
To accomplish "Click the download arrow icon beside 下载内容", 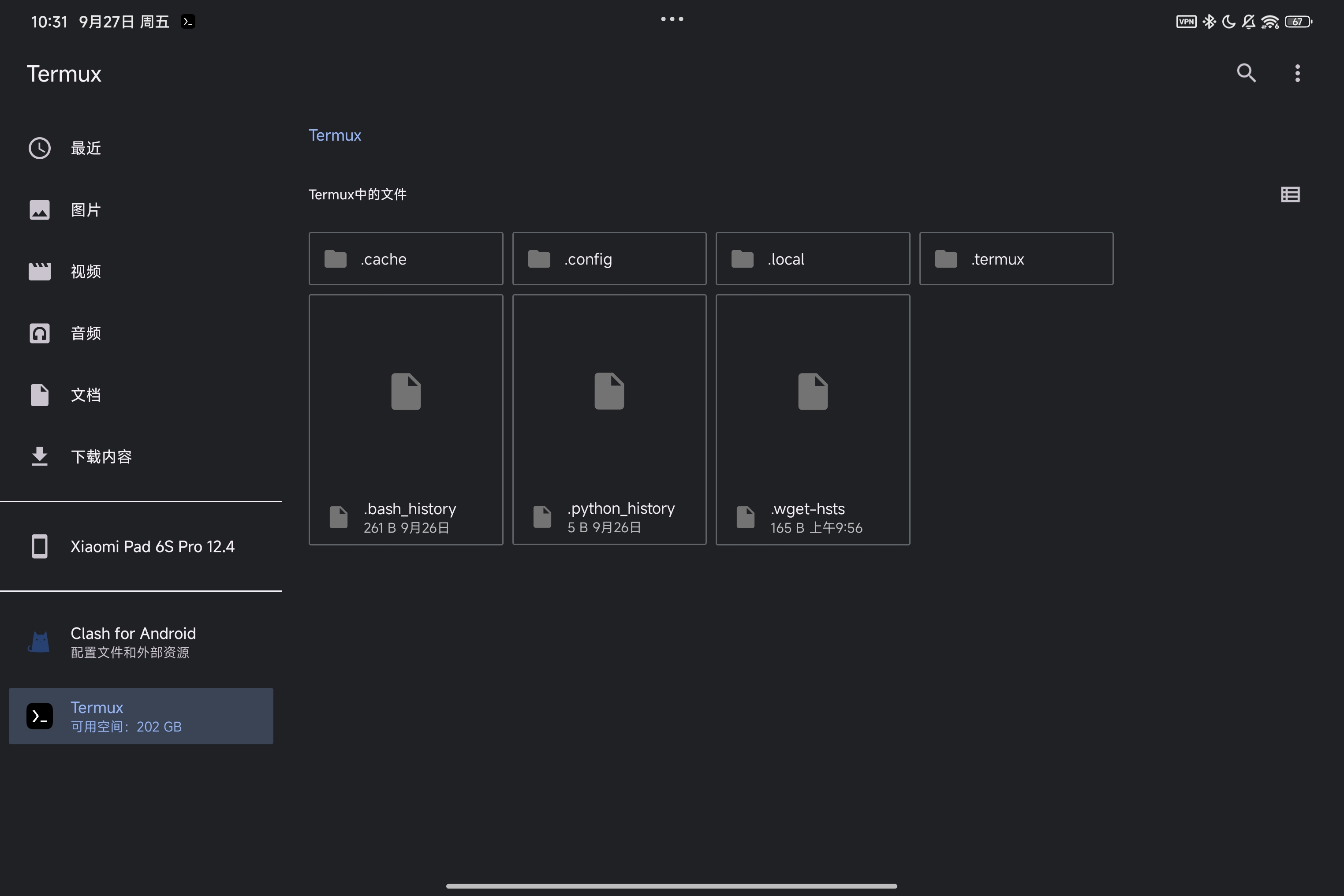I will click(39, 456).
